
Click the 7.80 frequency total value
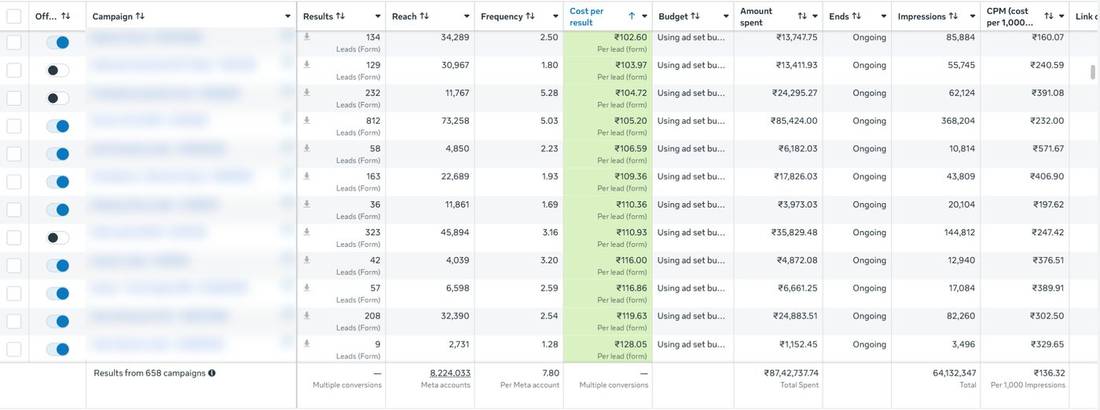coord(550,373)
